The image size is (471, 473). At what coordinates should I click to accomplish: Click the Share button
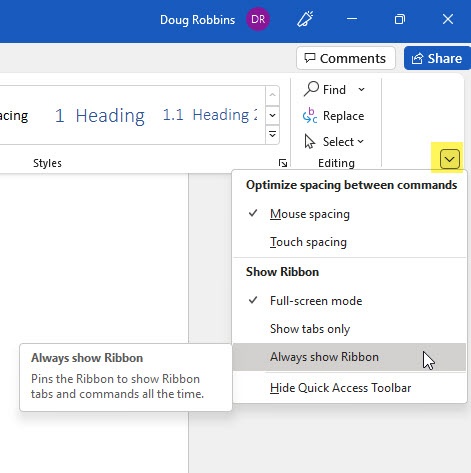(437, 58)
